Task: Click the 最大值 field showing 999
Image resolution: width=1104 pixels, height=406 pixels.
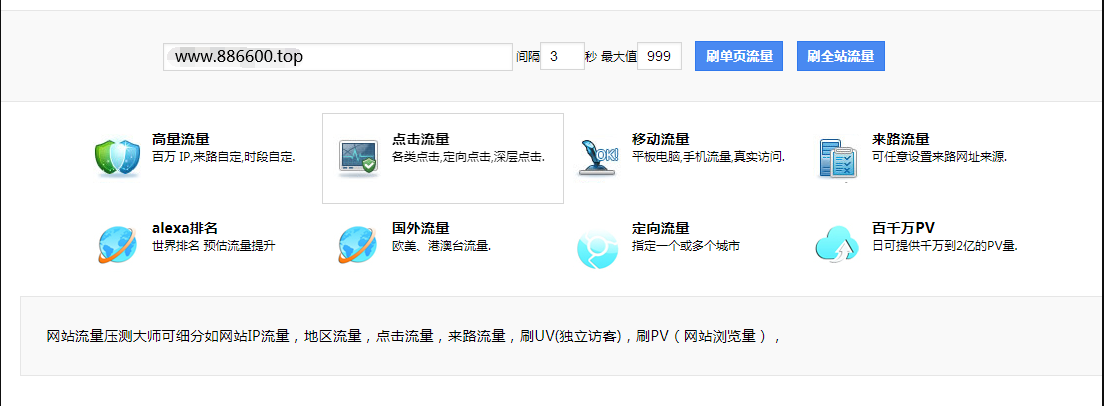Action: (659, 56)
